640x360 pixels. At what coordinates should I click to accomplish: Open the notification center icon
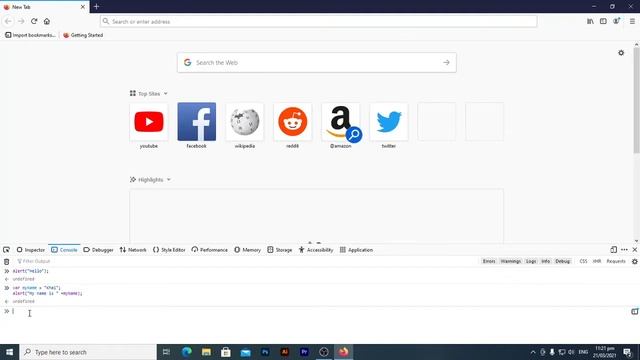pyautogui.click(x=627, y=352)
